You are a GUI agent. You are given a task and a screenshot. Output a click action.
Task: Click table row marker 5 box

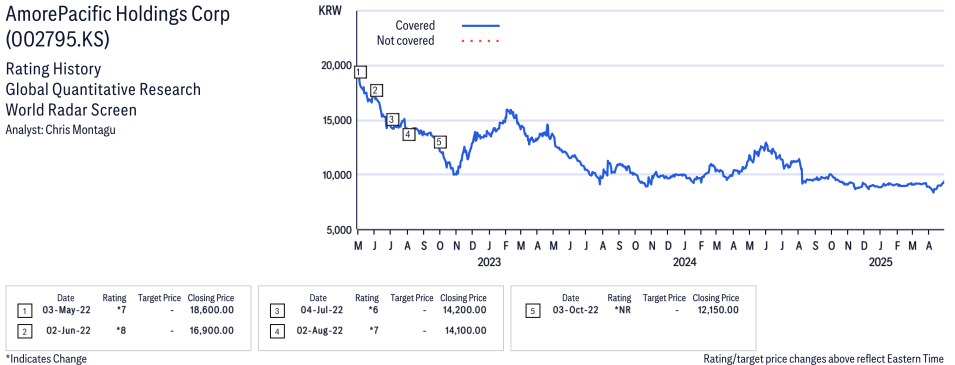pos(533,311)
